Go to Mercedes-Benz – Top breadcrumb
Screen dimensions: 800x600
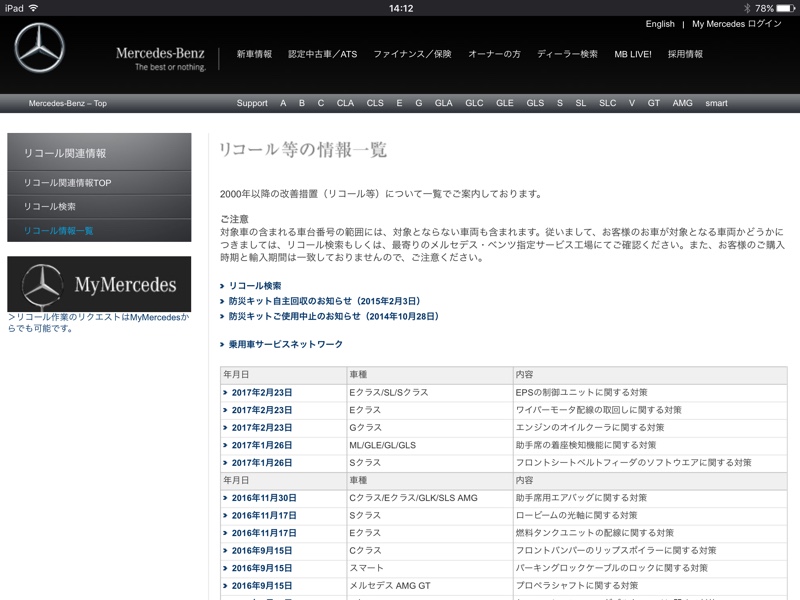pyautogui.click(x=68, y=103)
